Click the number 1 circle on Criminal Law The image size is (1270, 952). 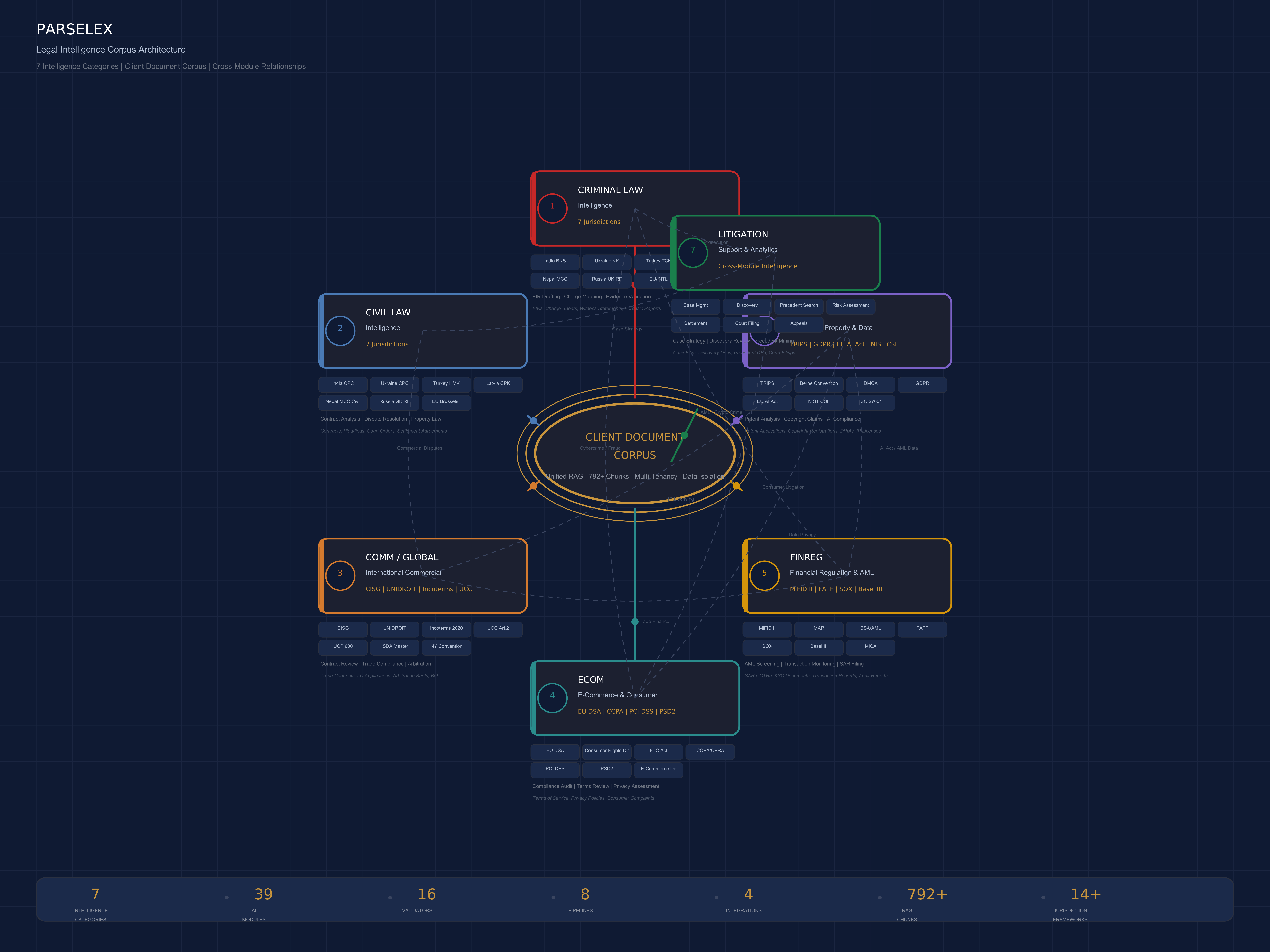[552, 208]
